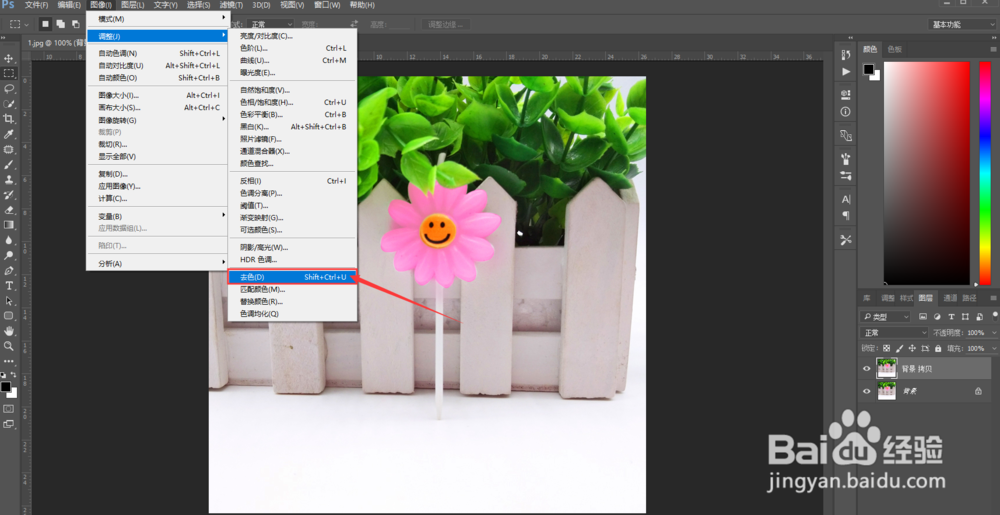Select the Zoom magnifier tool

coord(9,346)
